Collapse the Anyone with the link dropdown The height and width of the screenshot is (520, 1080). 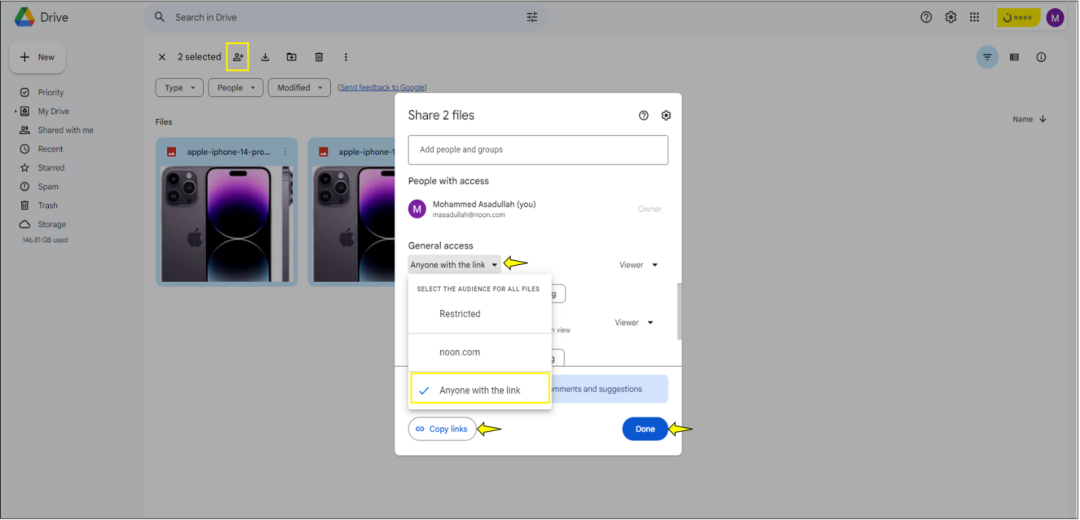point(455,264)
